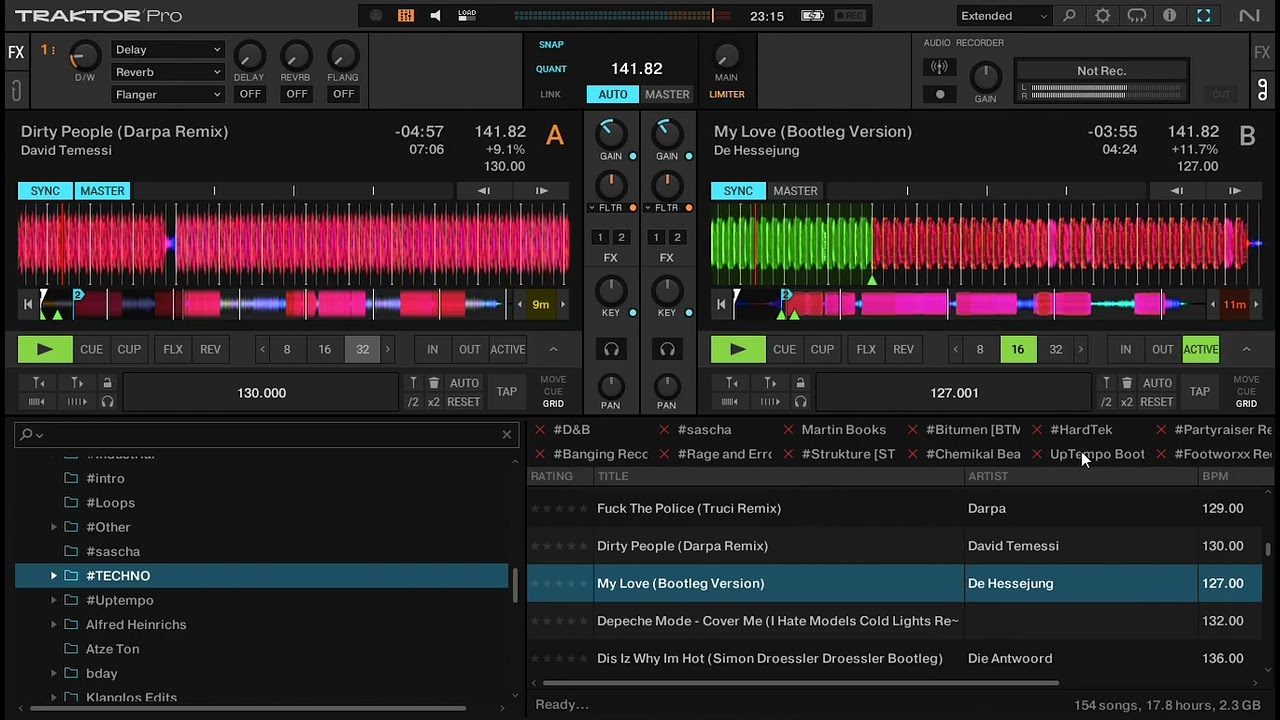Open the Reverb effect dropdown
This screenshot has width=1280, height=720.
(167, 72)
